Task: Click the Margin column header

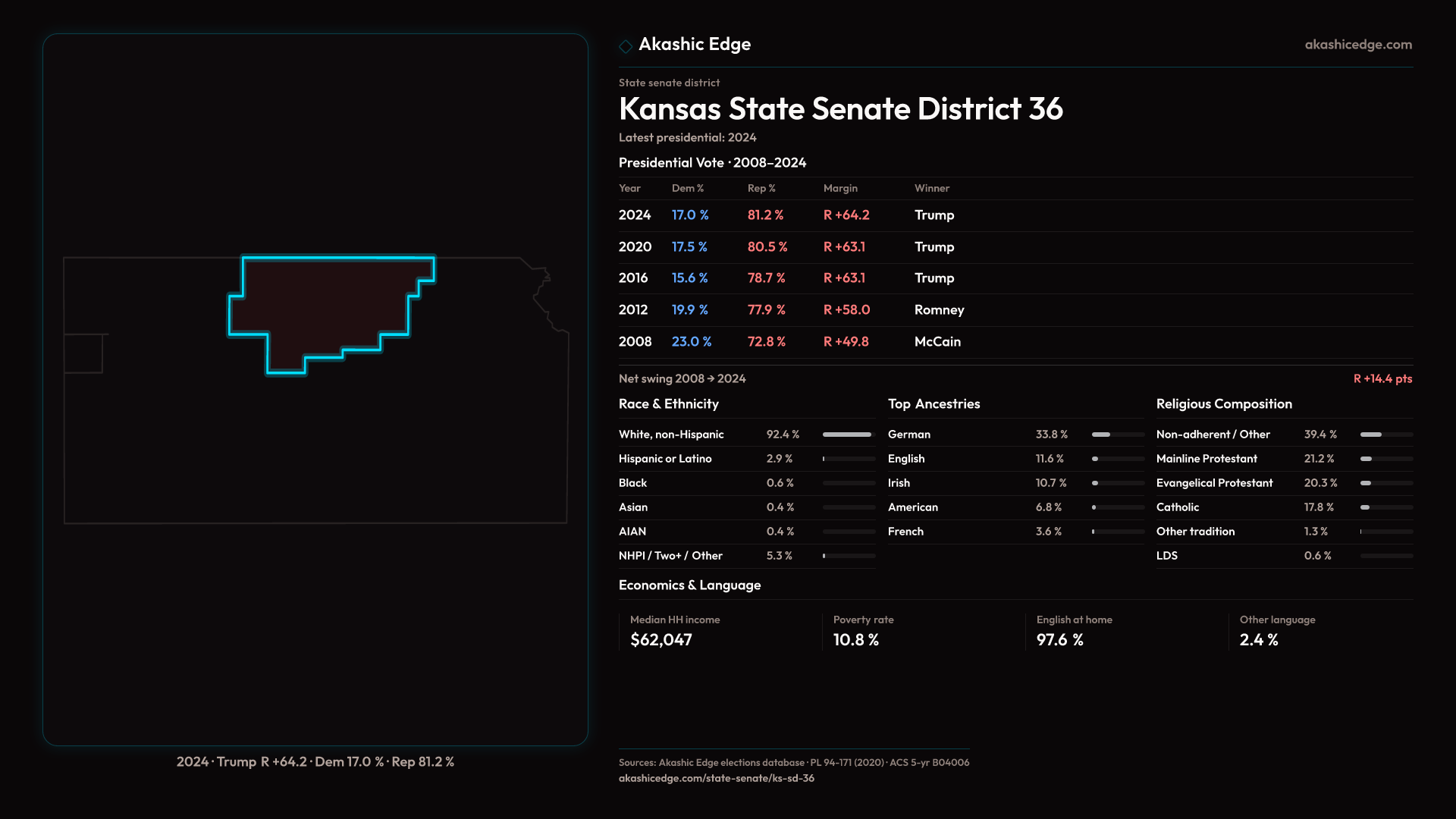Action: tap(839, 188)
